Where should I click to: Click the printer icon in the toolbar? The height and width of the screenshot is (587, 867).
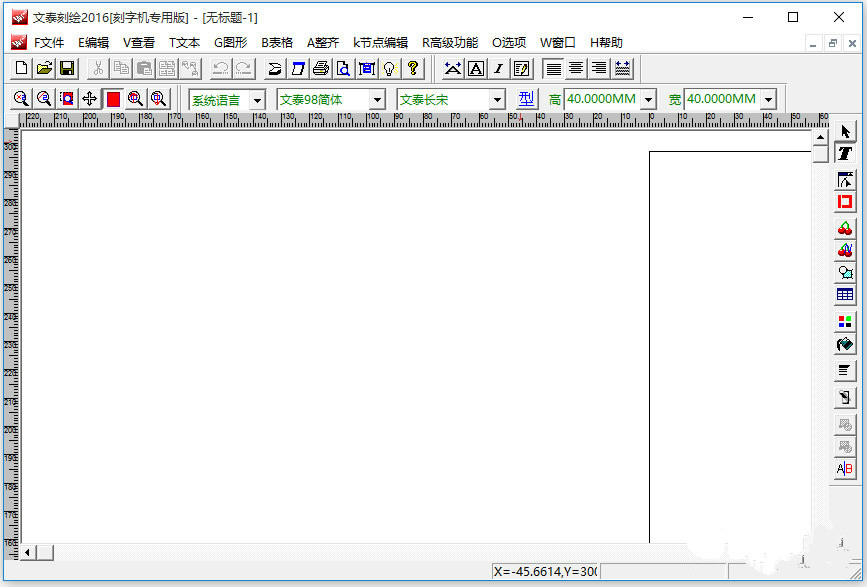click(320, 69)
